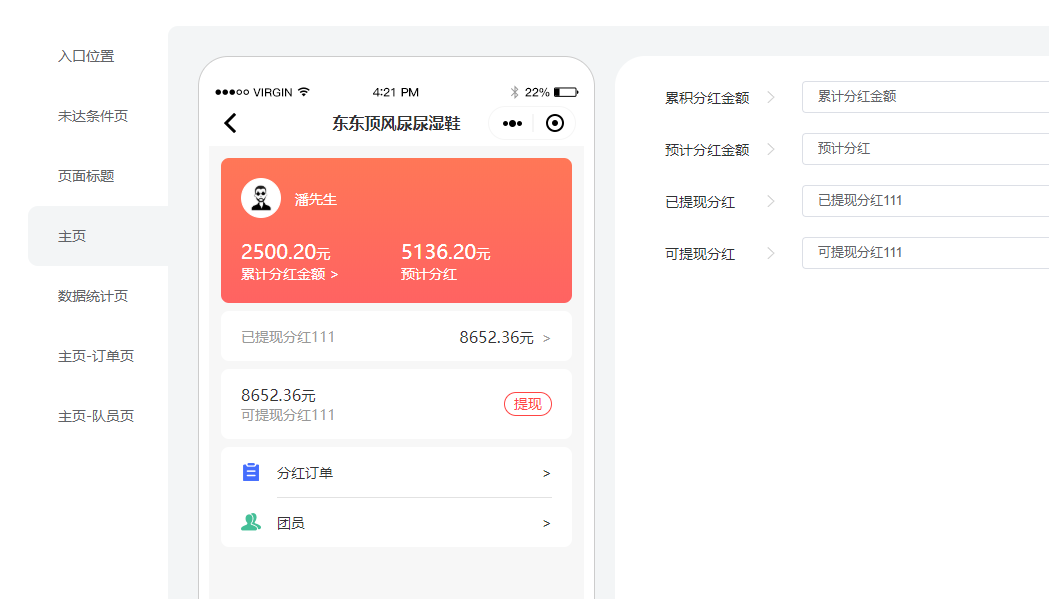This screenshot has height=599, width=1049.
Task: Select 页面标题 in the left sidebar
Action: (86, 176)
